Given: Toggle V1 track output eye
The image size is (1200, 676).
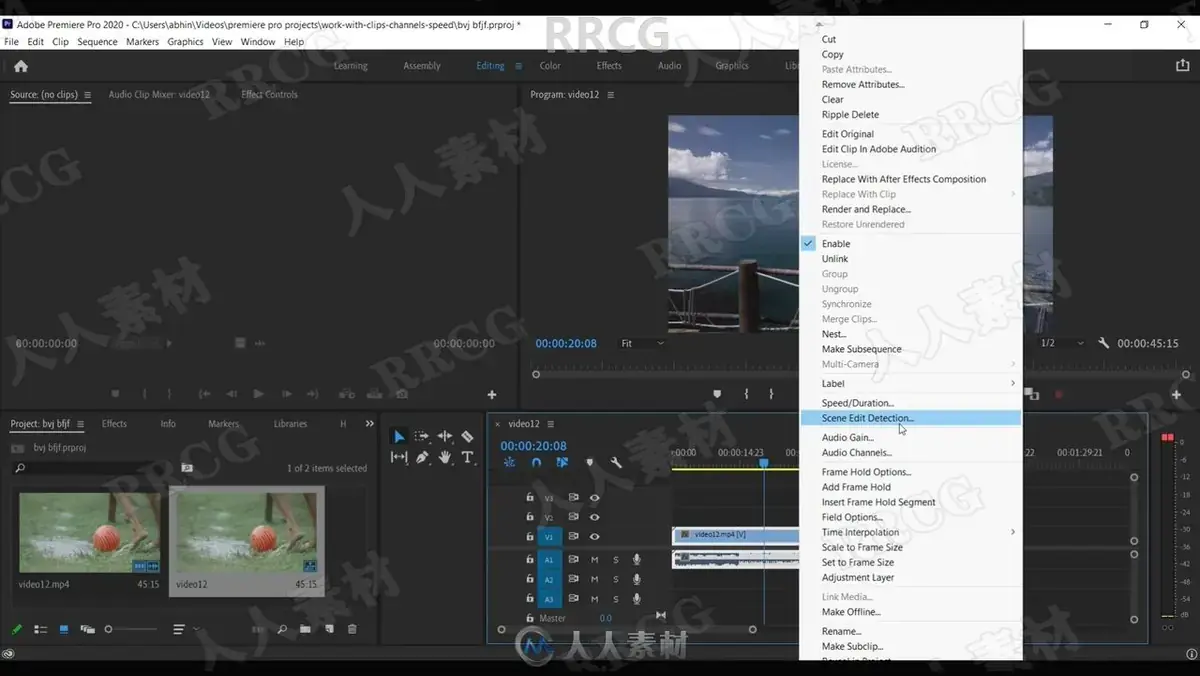Looking at the screenshot, I should click(x=594, y=537).
